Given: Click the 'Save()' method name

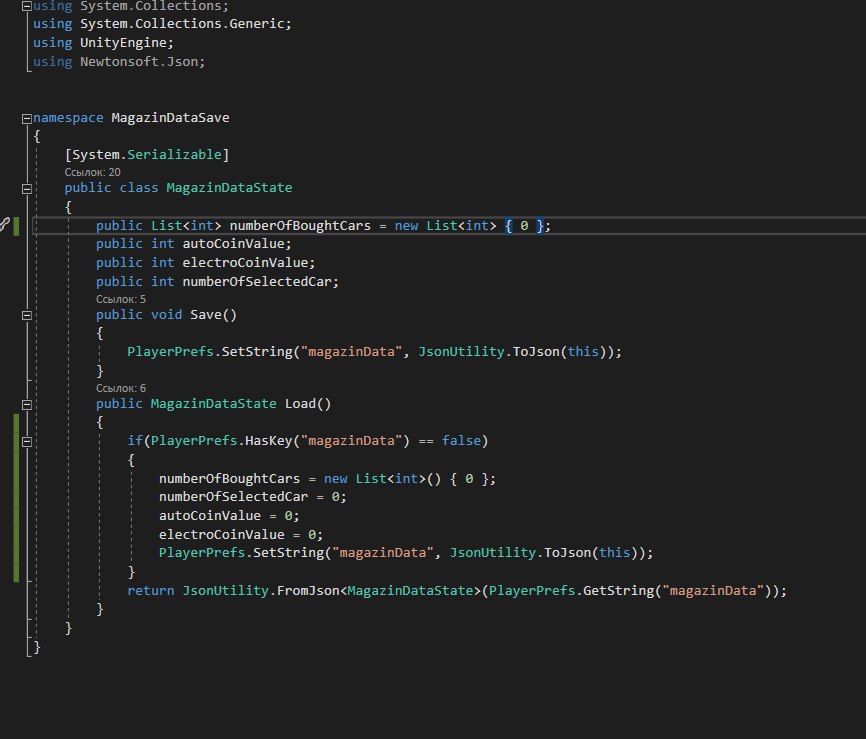Looking at the screenshot, I should pos(213,315).
